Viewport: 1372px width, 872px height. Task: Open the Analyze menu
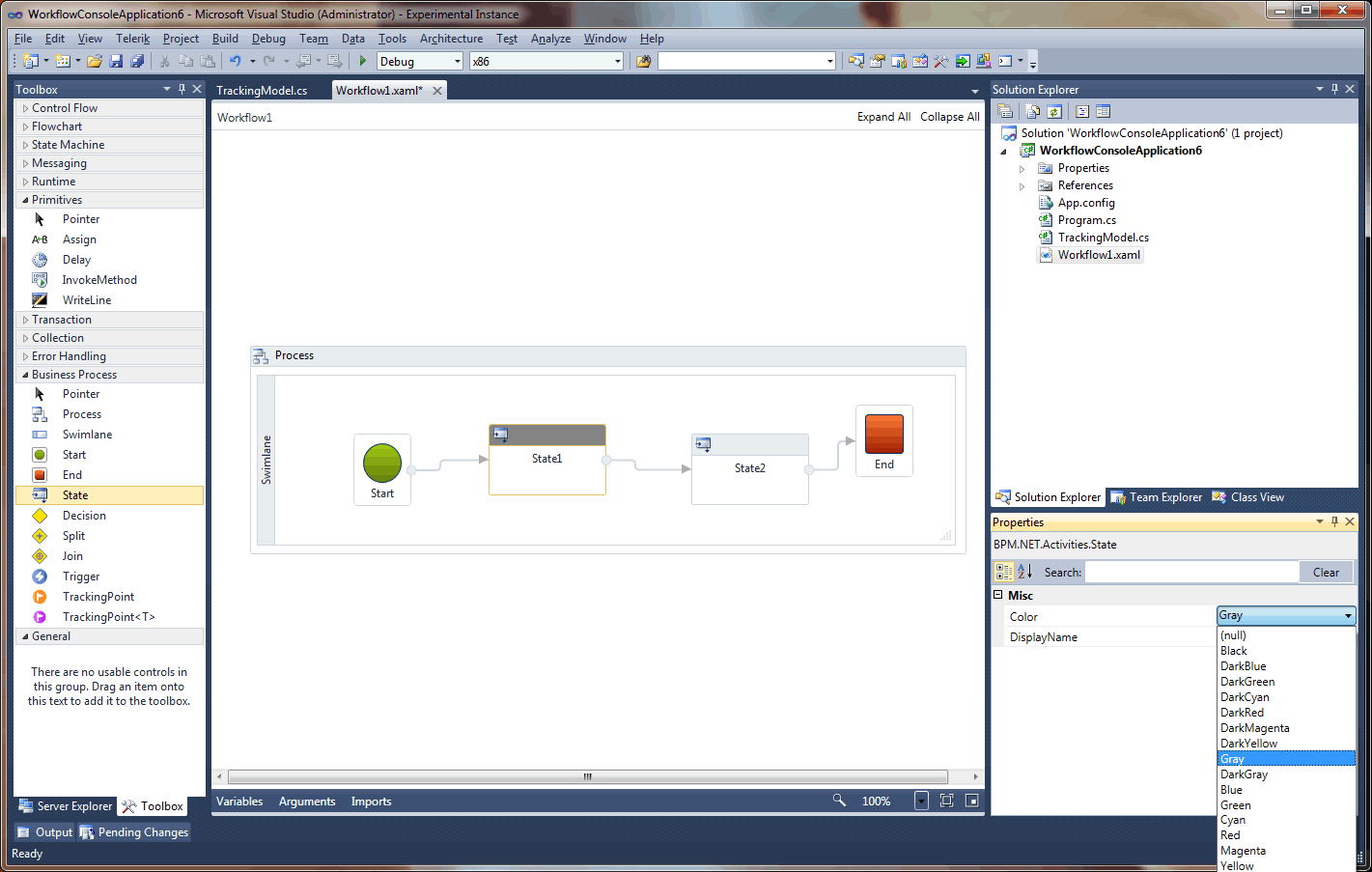point(550,39)
